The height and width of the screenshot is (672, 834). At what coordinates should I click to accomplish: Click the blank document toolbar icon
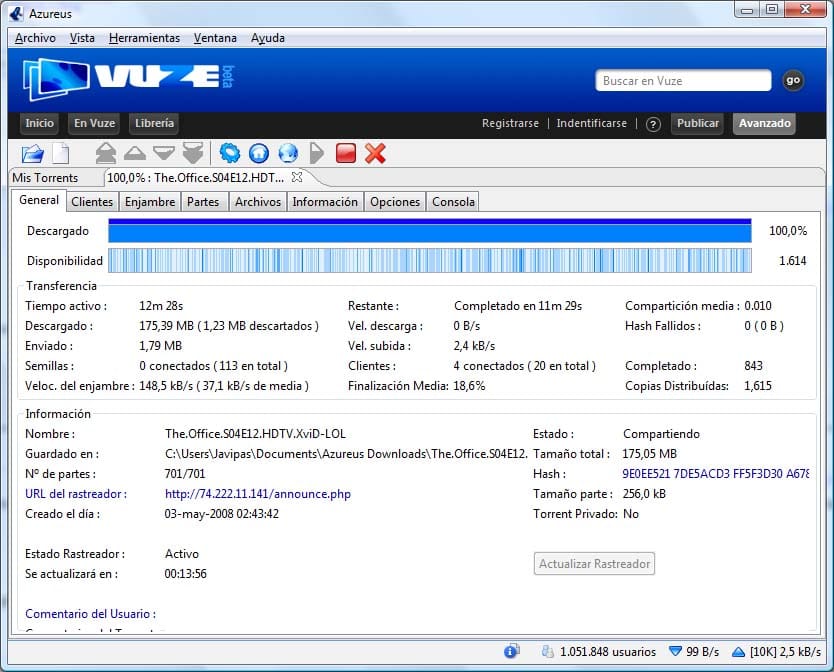click(x=61, y=153)
